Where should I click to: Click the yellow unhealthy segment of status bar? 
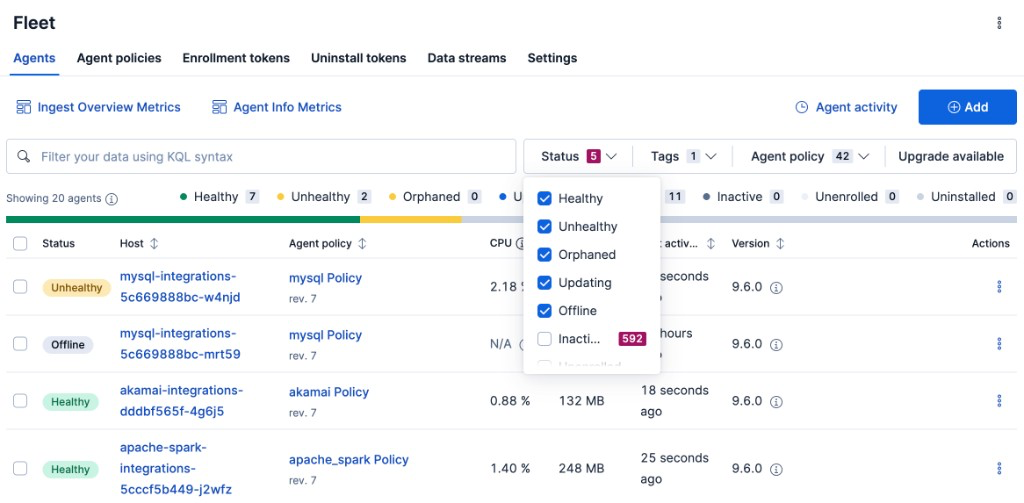coord(411,219)
